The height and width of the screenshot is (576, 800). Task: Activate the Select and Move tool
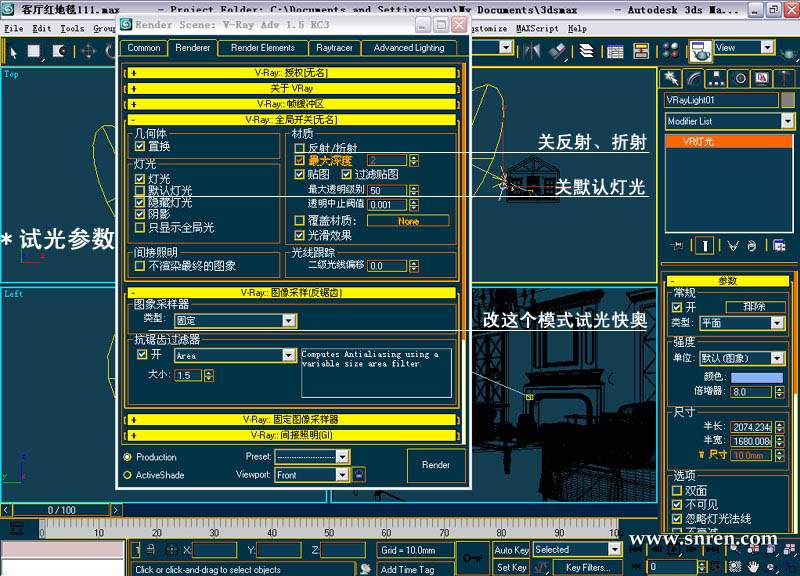[x=88, y=52]
